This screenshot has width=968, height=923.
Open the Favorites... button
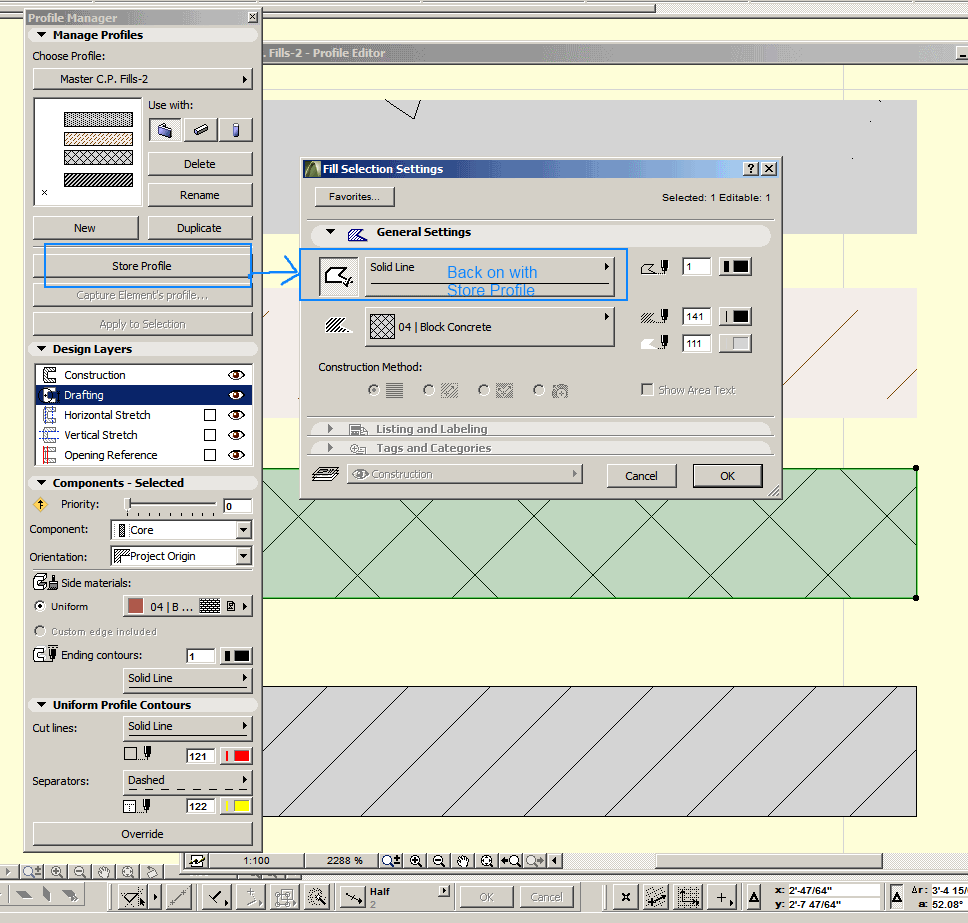point(354,196)
